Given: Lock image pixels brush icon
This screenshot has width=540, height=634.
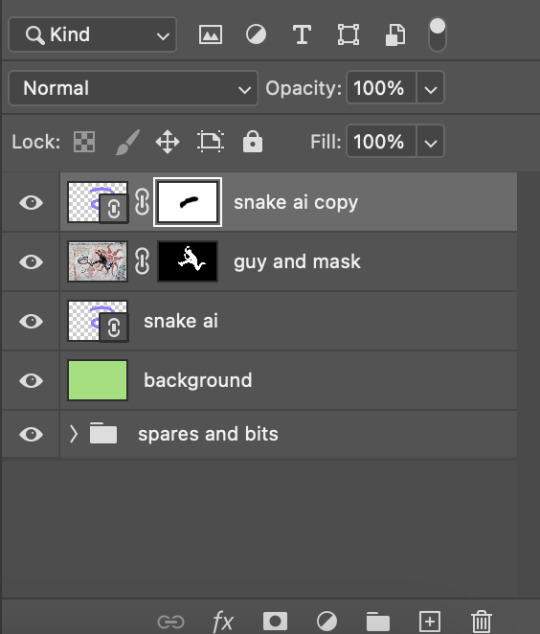Looking at the screenshot, I should (128, 142).
